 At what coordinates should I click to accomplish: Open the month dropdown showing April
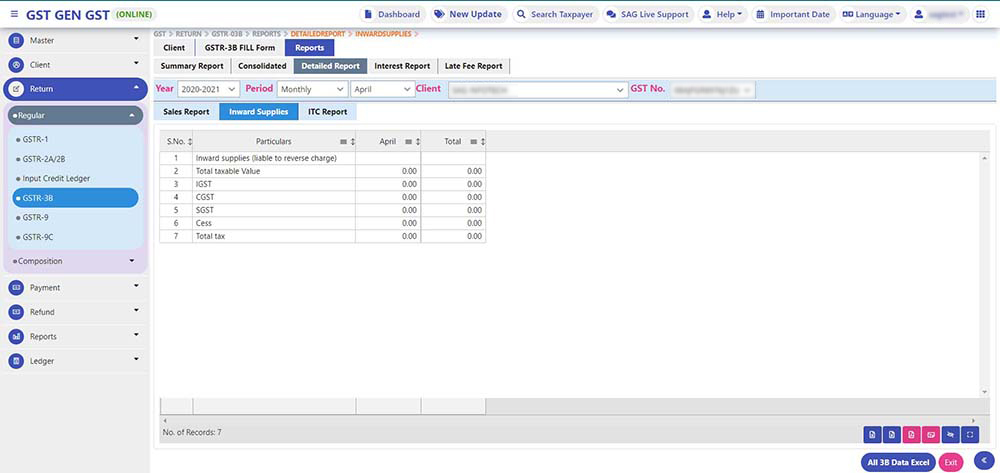point(381,89)
